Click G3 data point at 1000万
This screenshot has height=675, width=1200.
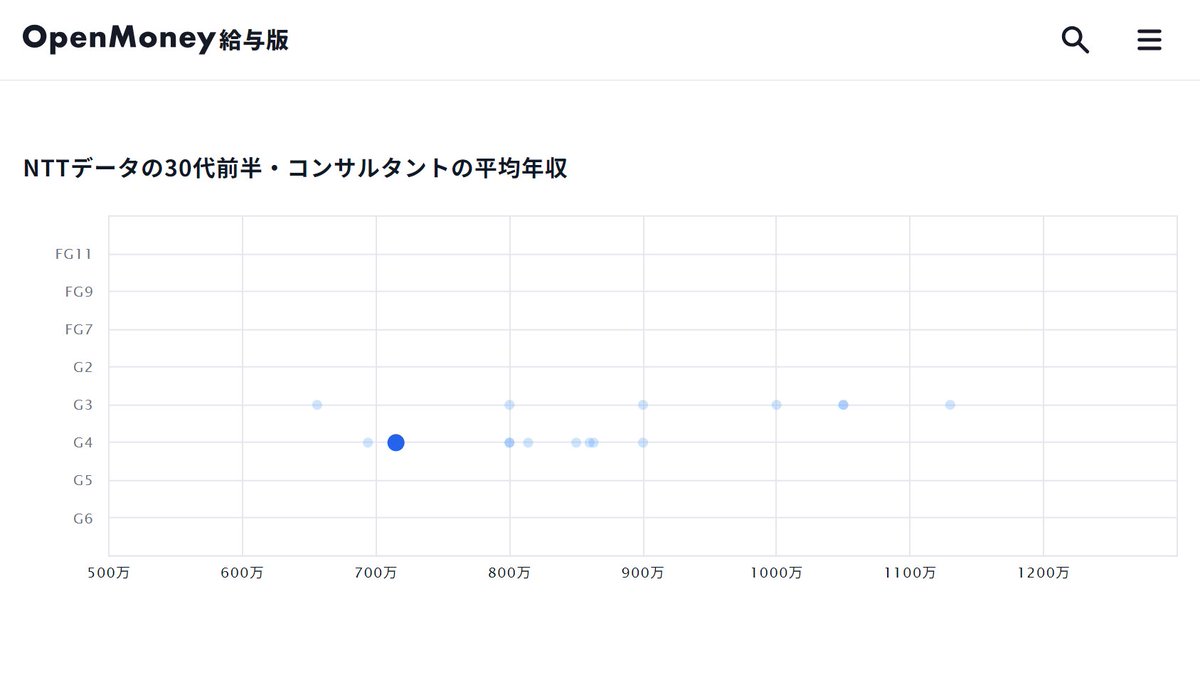[776, 405]
